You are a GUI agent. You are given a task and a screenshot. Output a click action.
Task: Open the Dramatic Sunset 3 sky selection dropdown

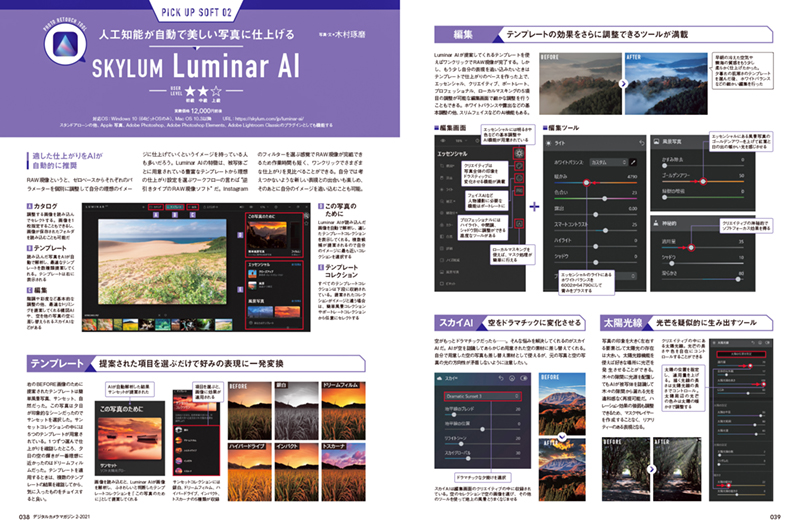coord(482,396)
